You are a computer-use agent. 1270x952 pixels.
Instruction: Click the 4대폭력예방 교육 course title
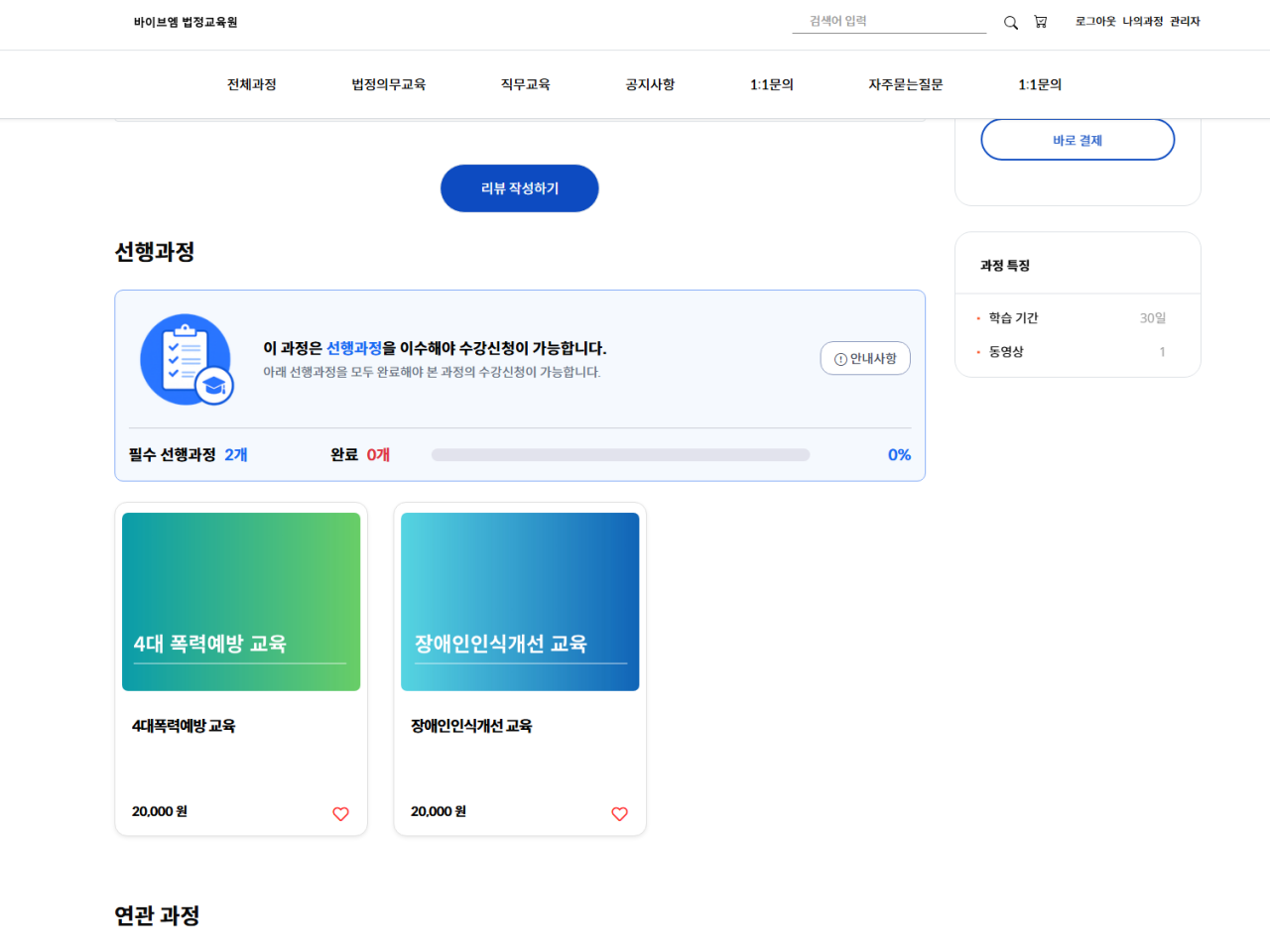[184, 726]
